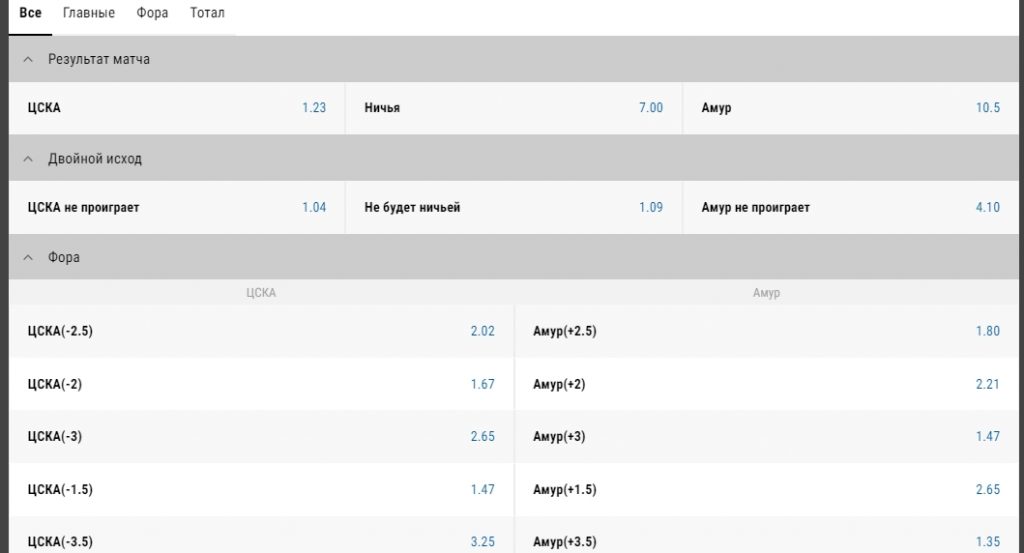Choose handicap ЦСКА(-3) at 2.65
This screenshot has width=1024, height=553.
point(261,436)
